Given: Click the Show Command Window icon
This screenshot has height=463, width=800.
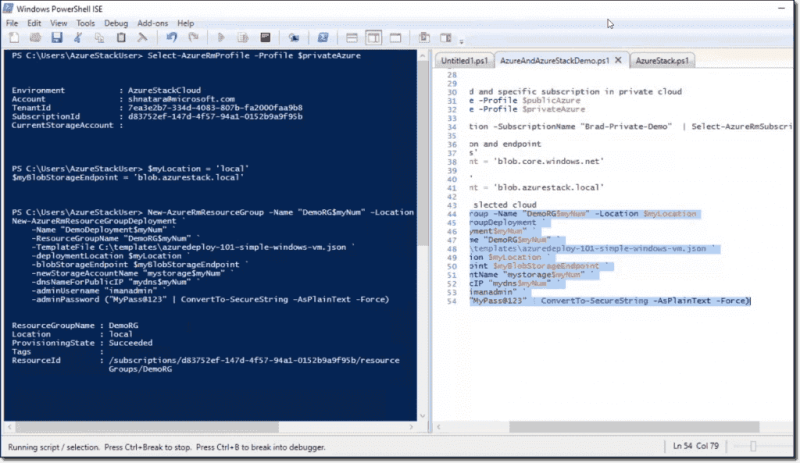Looking at the screenshot, I should 424,37.
